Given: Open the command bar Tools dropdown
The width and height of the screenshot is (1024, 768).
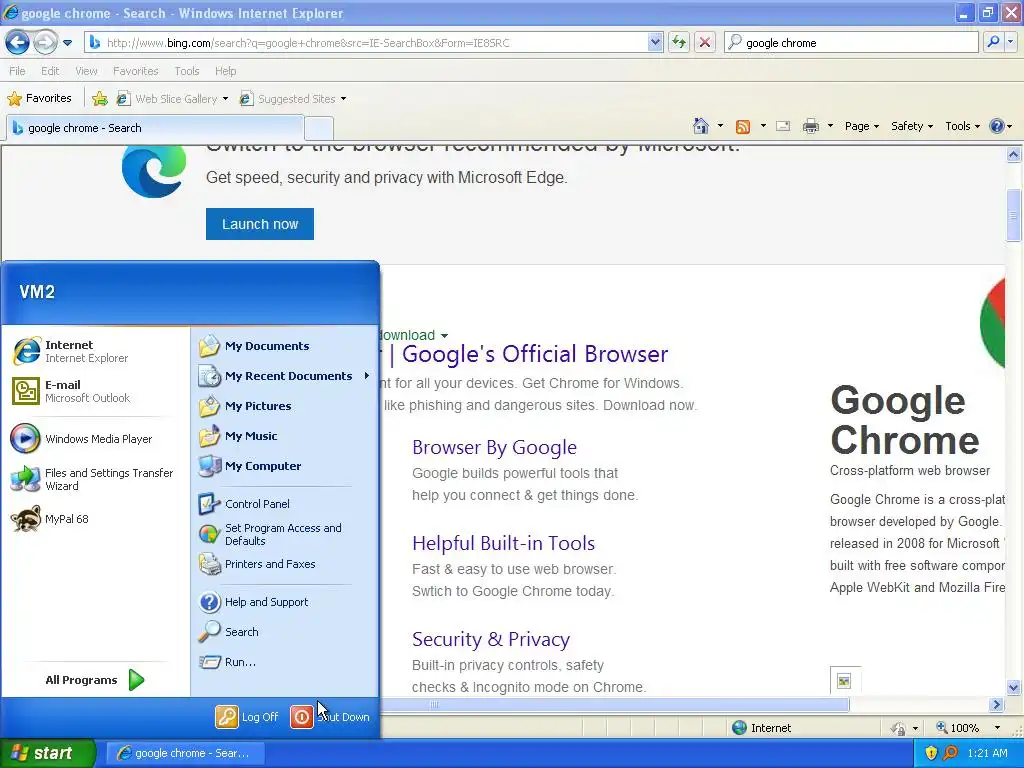Looking at the screenshot, I should pos(963,126).
